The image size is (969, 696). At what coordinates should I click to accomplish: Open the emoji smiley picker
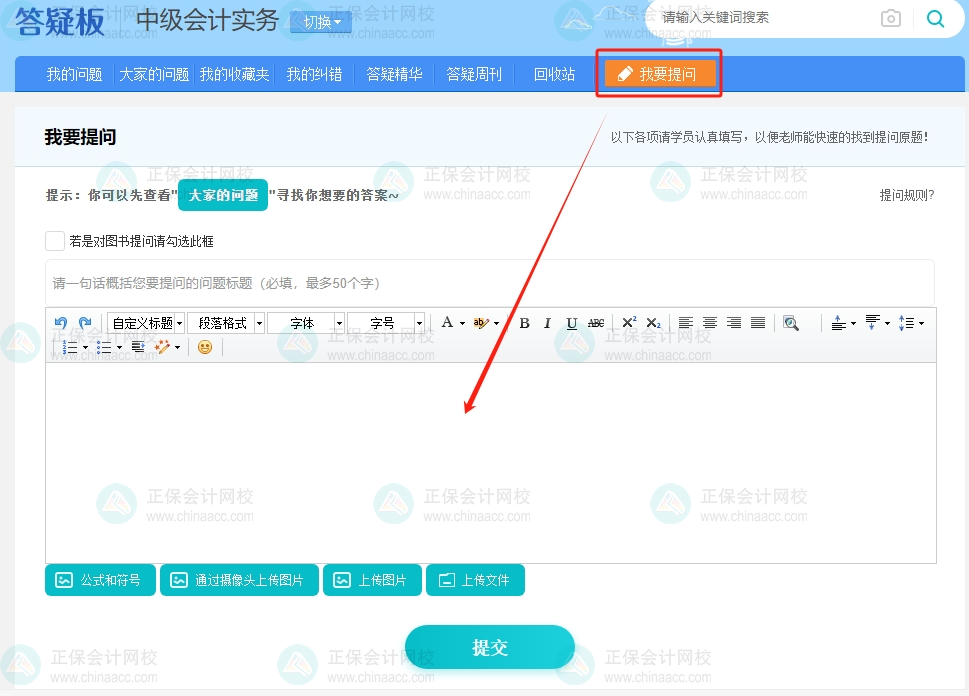coord(205,347)
